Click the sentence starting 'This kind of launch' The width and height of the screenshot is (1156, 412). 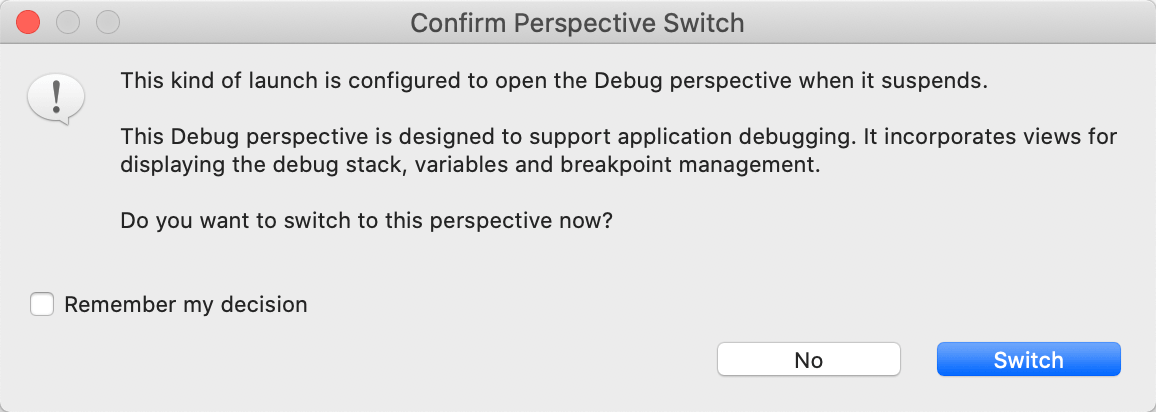[554, 81]
